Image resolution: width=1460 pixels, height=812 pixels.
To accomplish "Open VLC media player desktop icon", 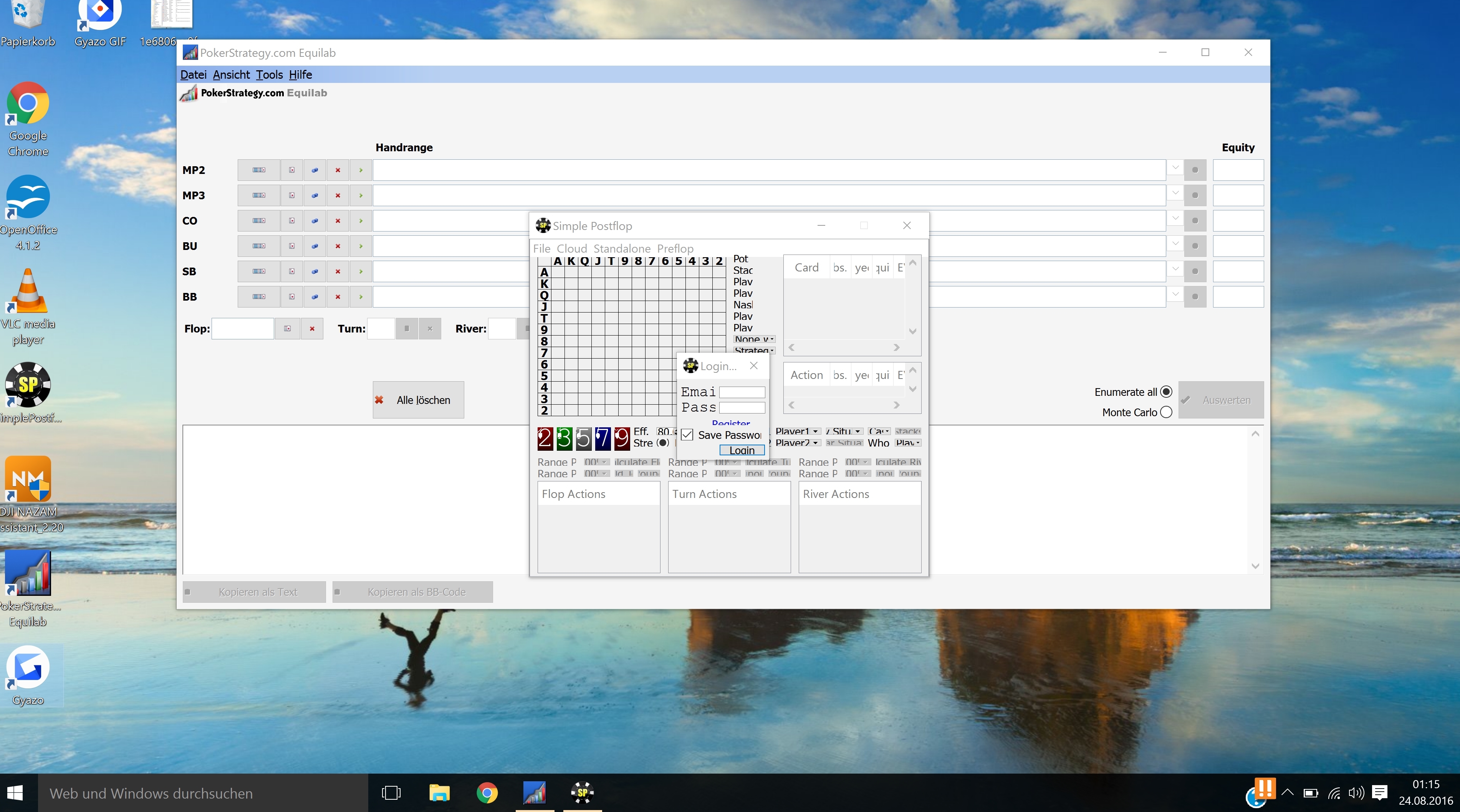I will [x=28, y=306].
